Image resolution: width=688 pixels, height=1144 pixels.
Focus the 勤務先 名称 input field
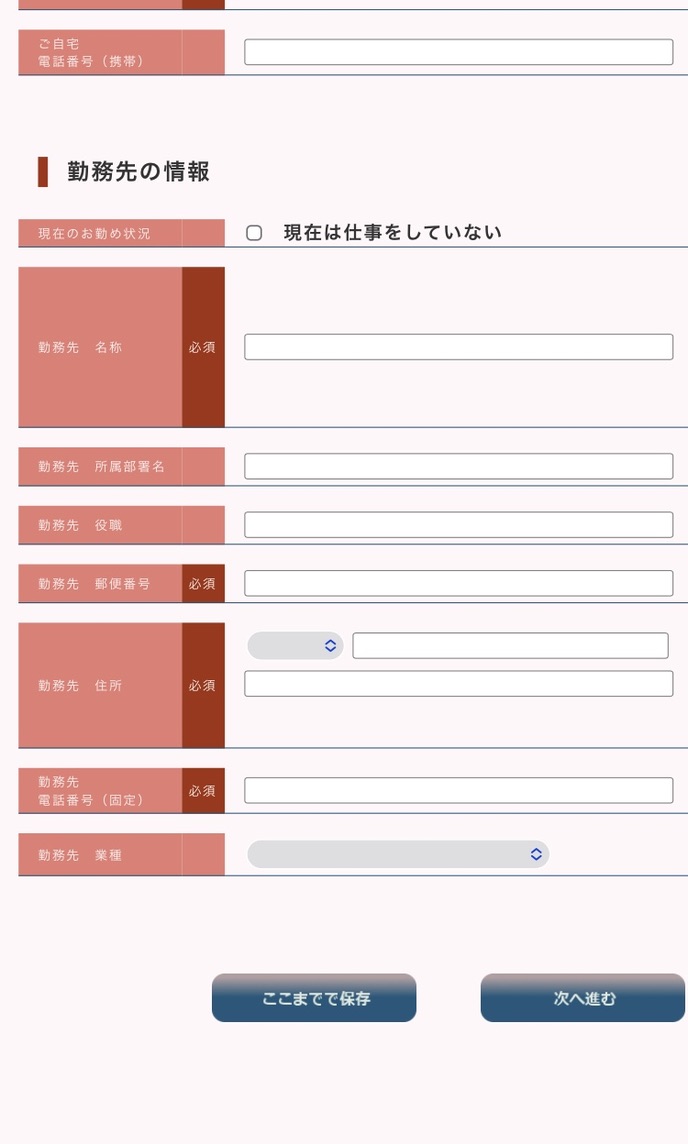[459, 347]
